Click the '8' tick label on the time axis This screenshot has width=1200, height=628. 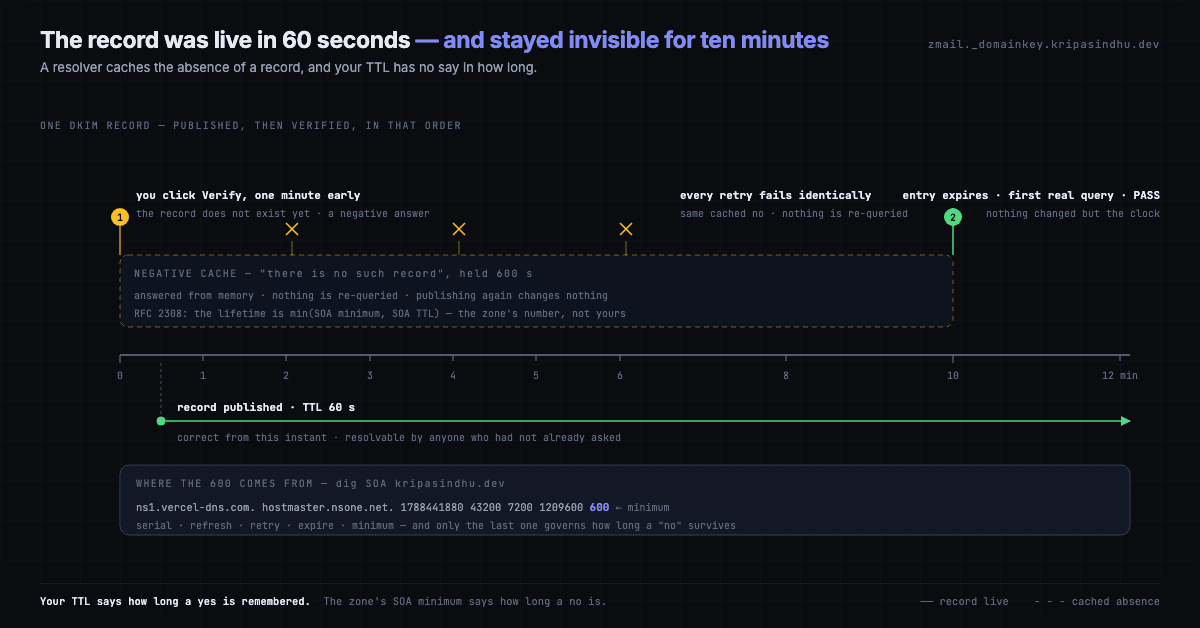click(x=786, y=376)
